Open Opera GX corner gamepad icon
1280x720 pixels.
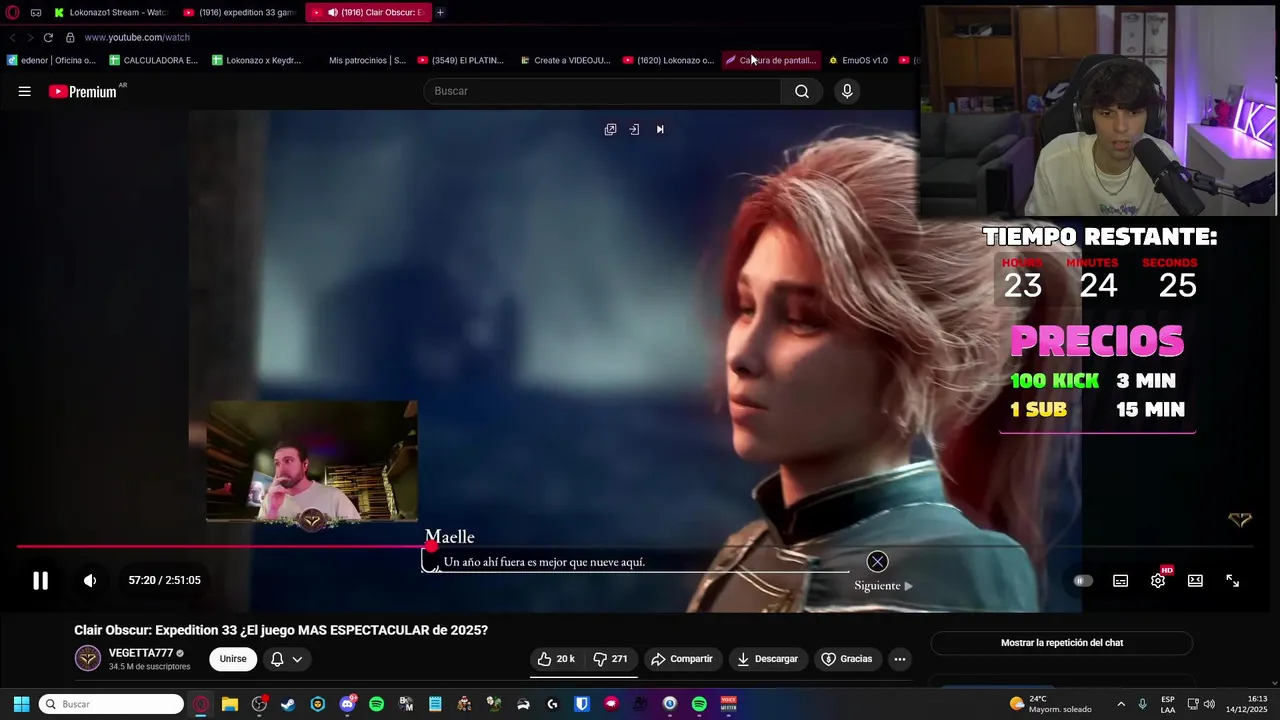36,12
